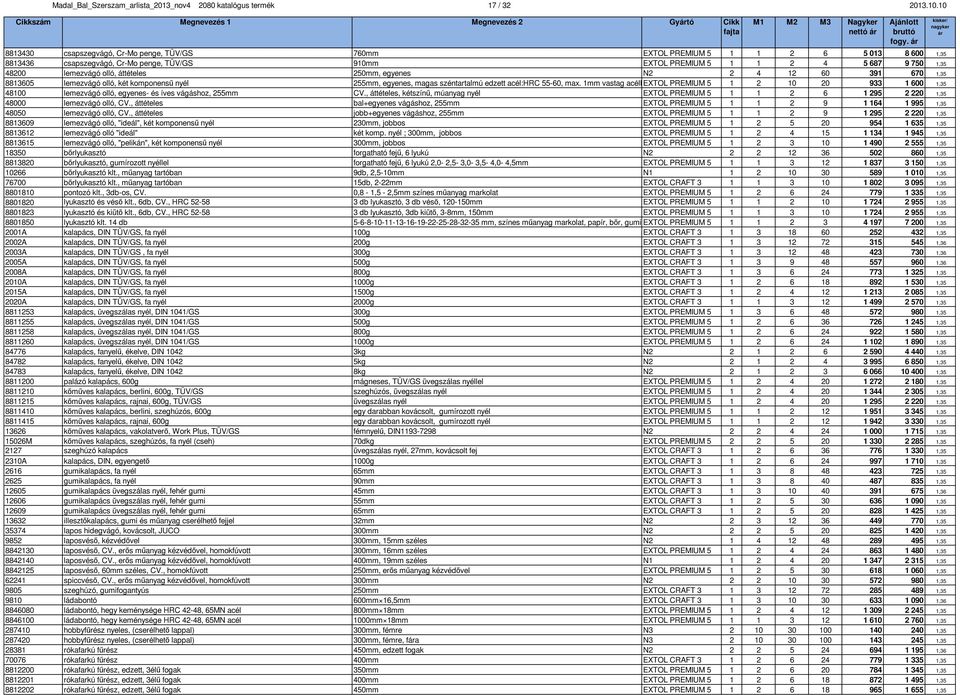Select item number 8813430
This screenshot has width=960, height=695.
pyautogui.click(x=20, y=53)
